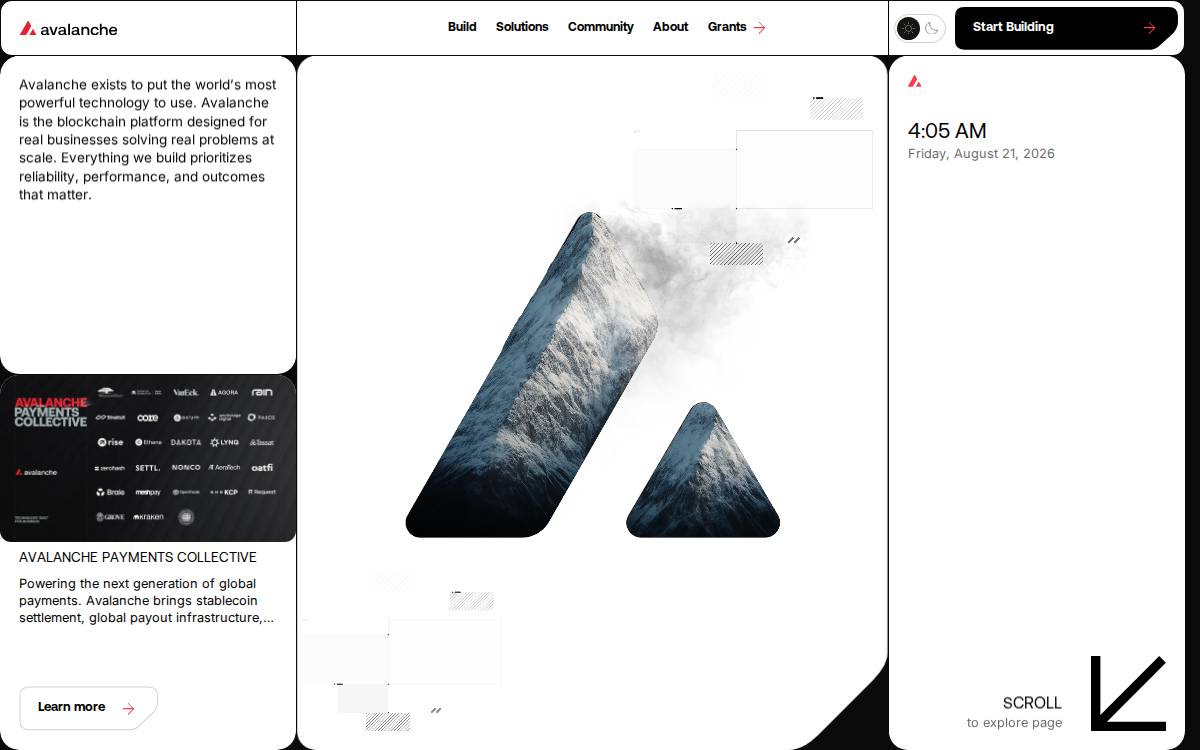This screenshot has height=750, width=1200.
Task: Click the Avalanche logo in the header
Action: (69, 29)
